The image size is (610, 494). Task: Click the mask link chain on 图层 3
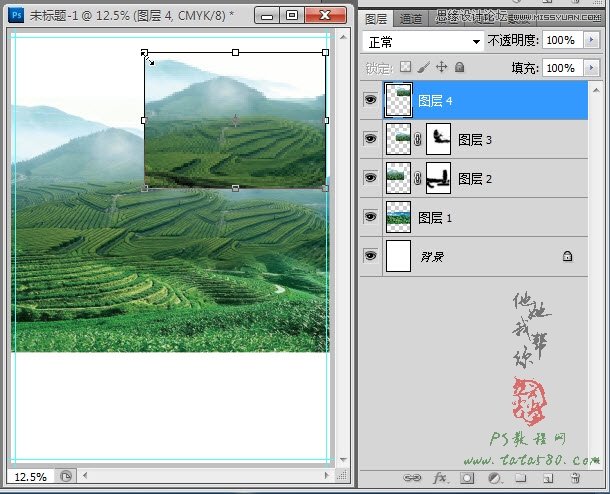tap(418, 139)
